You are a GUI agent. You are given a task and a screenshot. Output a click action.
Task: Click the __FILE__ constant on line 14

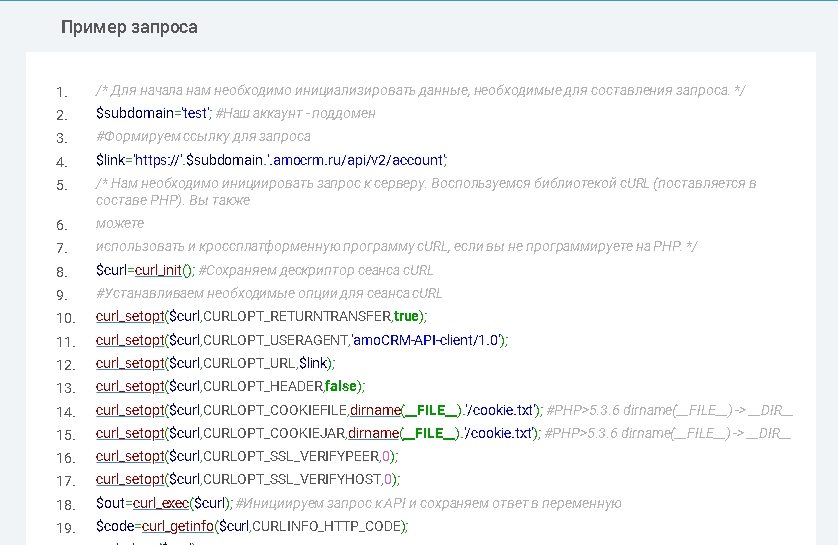(x=430, y=410)
